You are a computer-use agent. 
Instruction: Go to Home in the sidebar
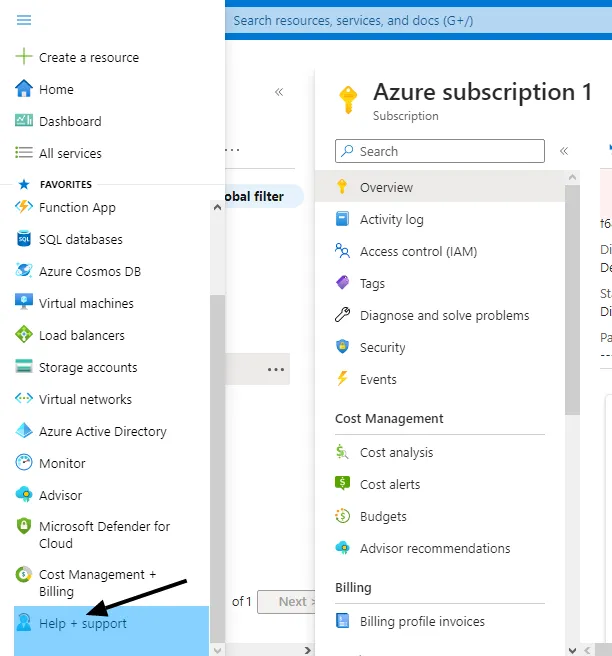click(x=56, y=89)
